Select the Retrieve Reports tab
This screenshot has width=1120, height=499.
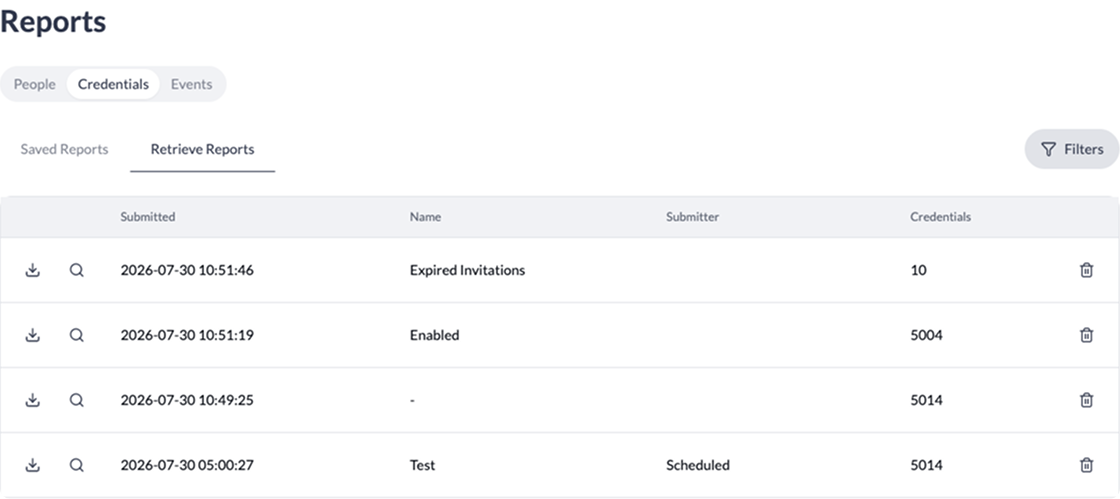tap(202, 150)
